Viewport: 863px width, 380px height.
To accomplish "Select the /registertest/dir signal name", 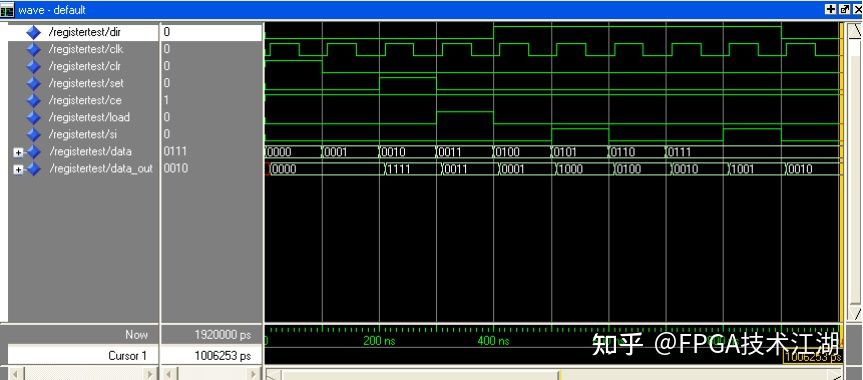I will coord(84,32).
